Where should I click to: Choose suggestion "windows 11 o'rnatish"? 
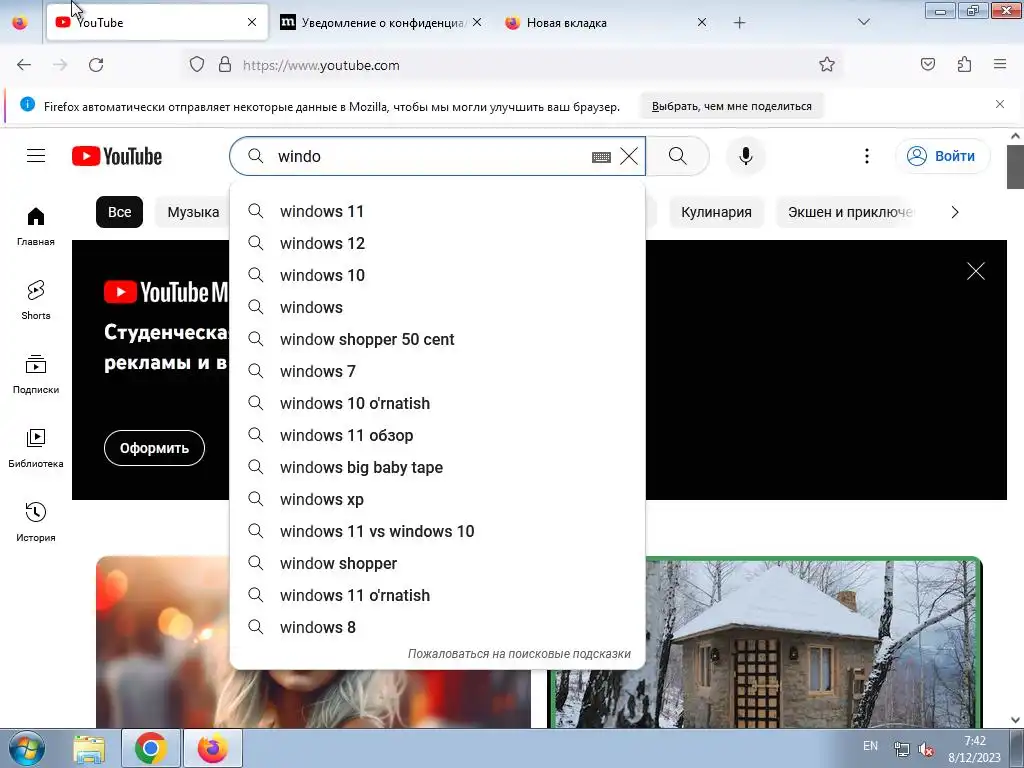pyautogui.click(x=438, y=596)
